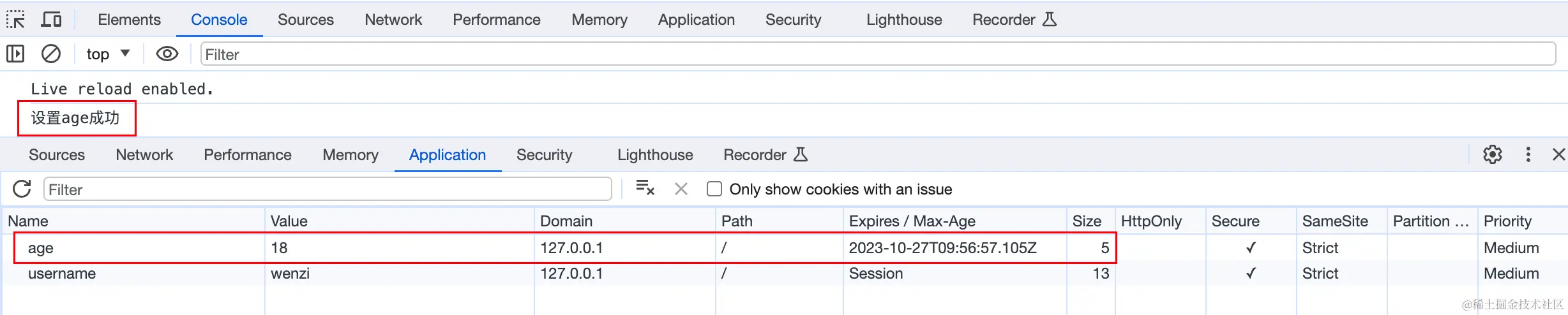Create a live expression using the eye icon
The image size is (1568, 315).
click(167, 54)
